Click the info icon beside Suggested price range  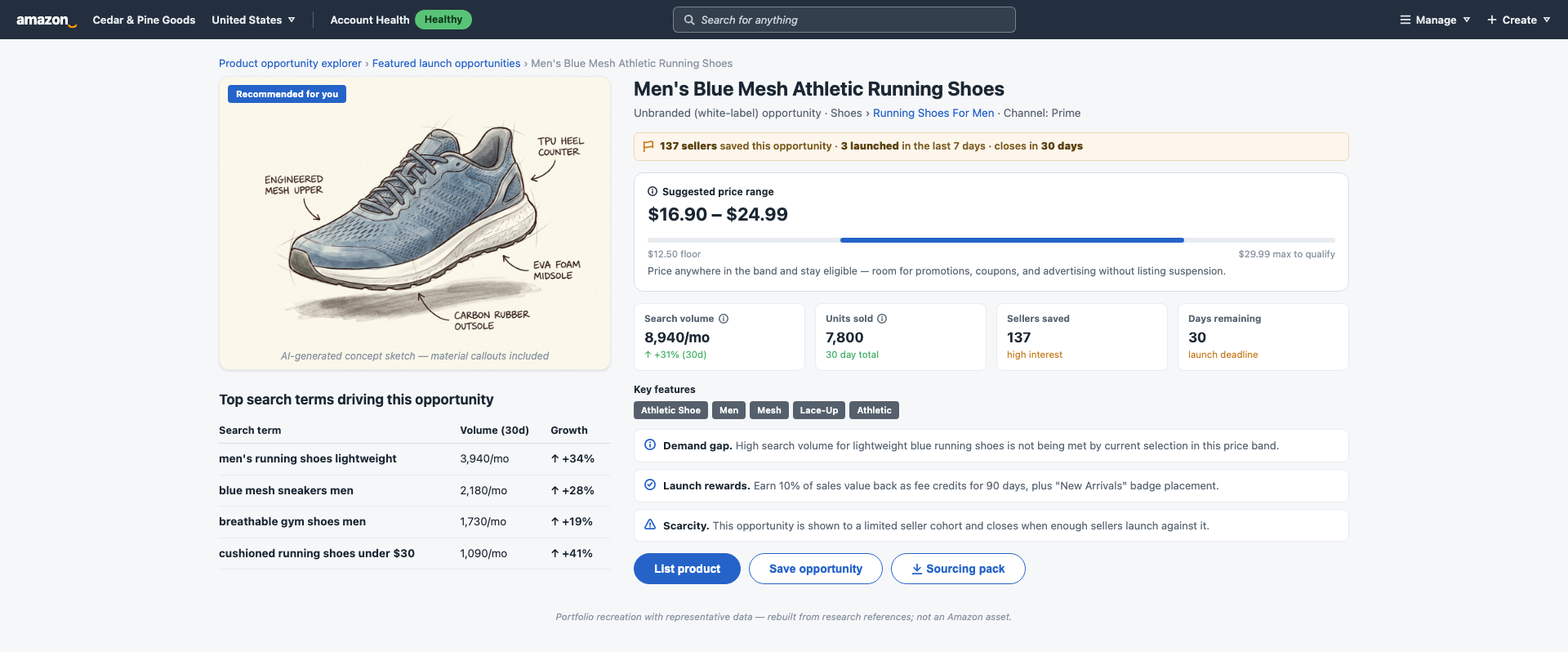click(x=653, y=191)
